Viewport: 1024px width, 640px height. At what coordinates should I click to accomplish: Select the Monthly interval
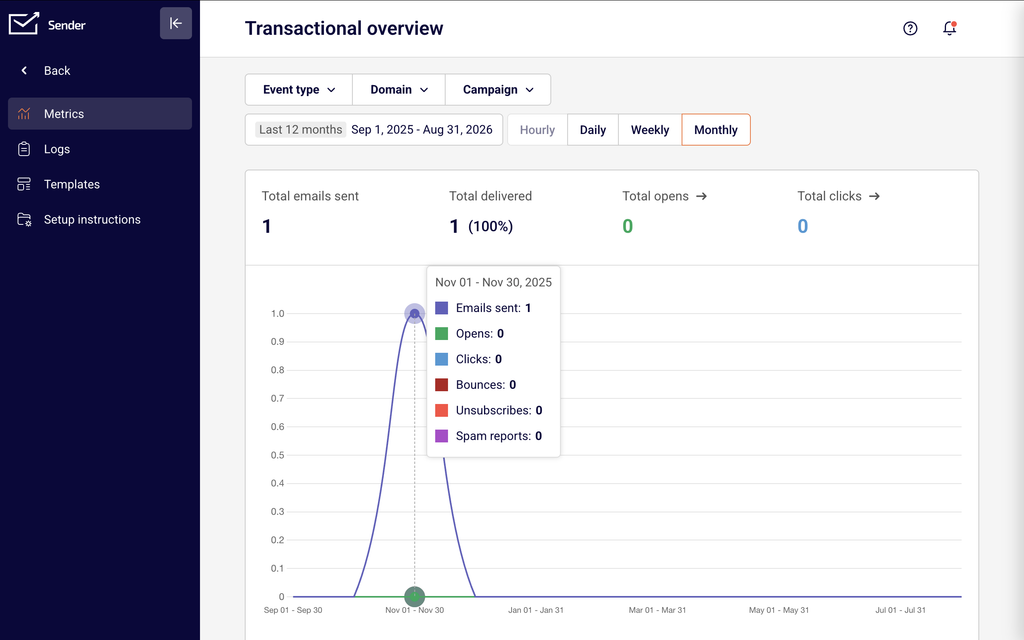716,130
